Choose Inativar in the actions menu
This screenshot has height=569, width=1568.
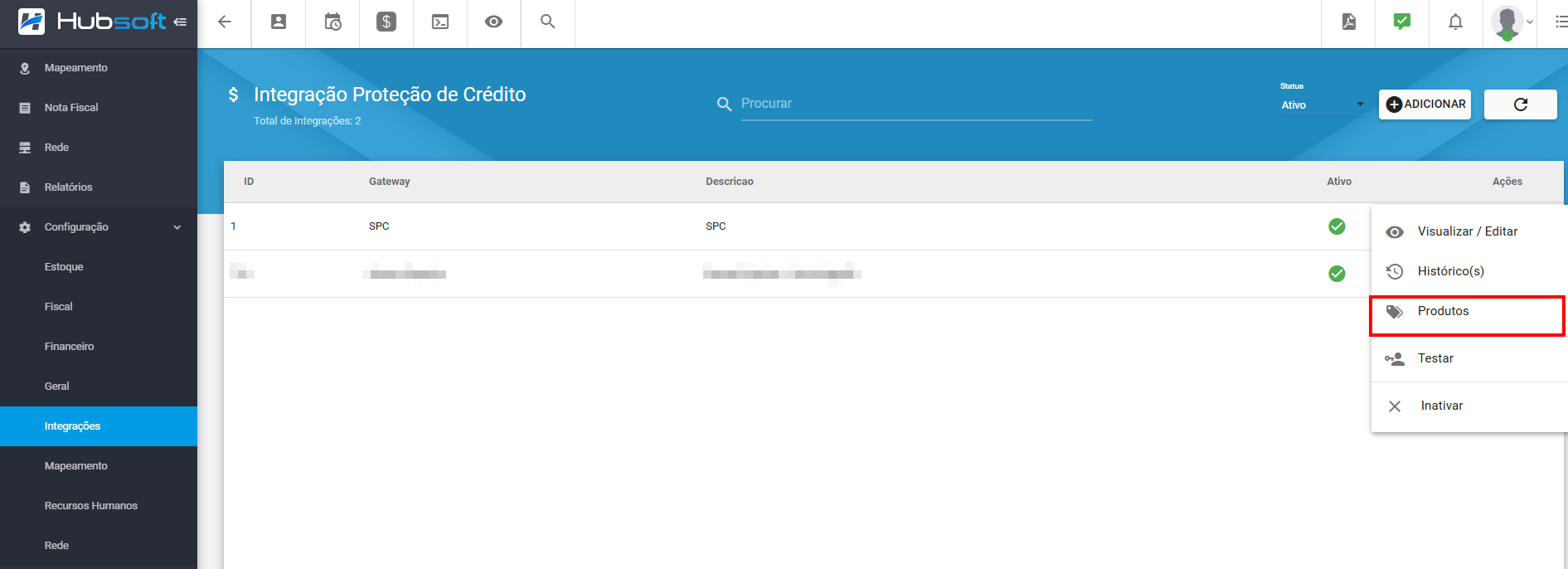(1441, 406)
